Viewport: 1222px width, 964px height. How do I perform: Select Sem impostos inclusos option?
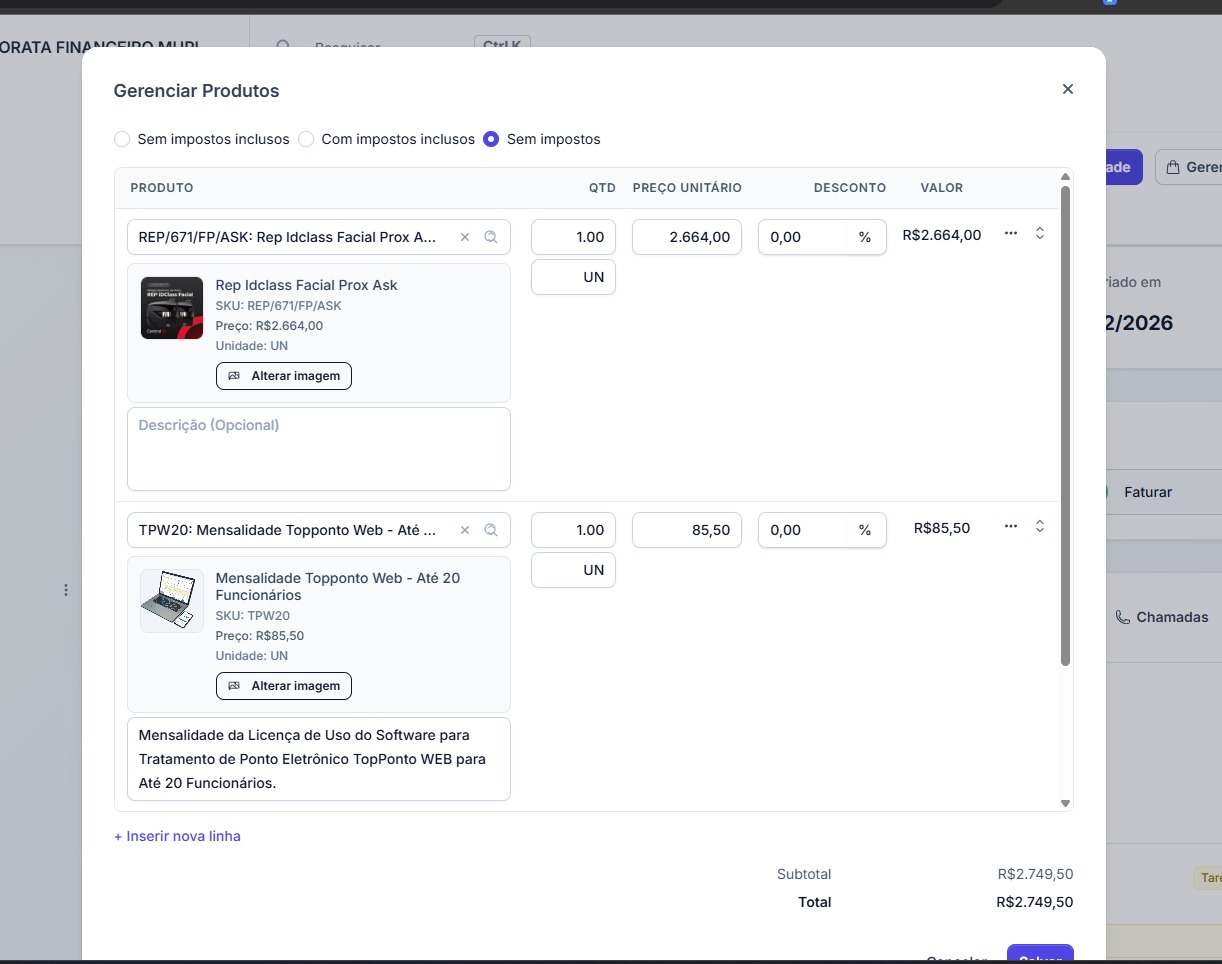click(x=122, y=139)
